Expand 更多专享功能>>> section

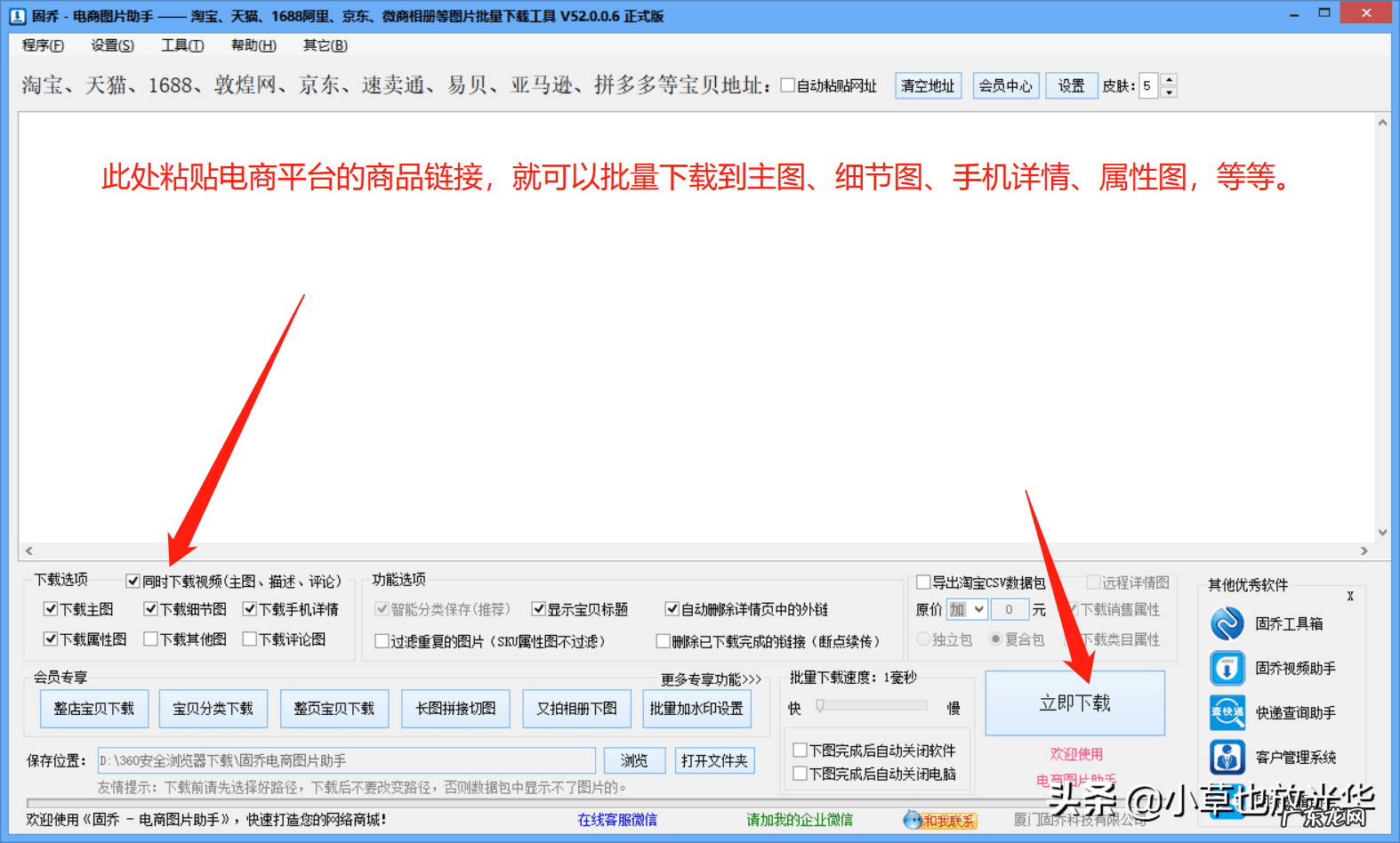[711, 679]
